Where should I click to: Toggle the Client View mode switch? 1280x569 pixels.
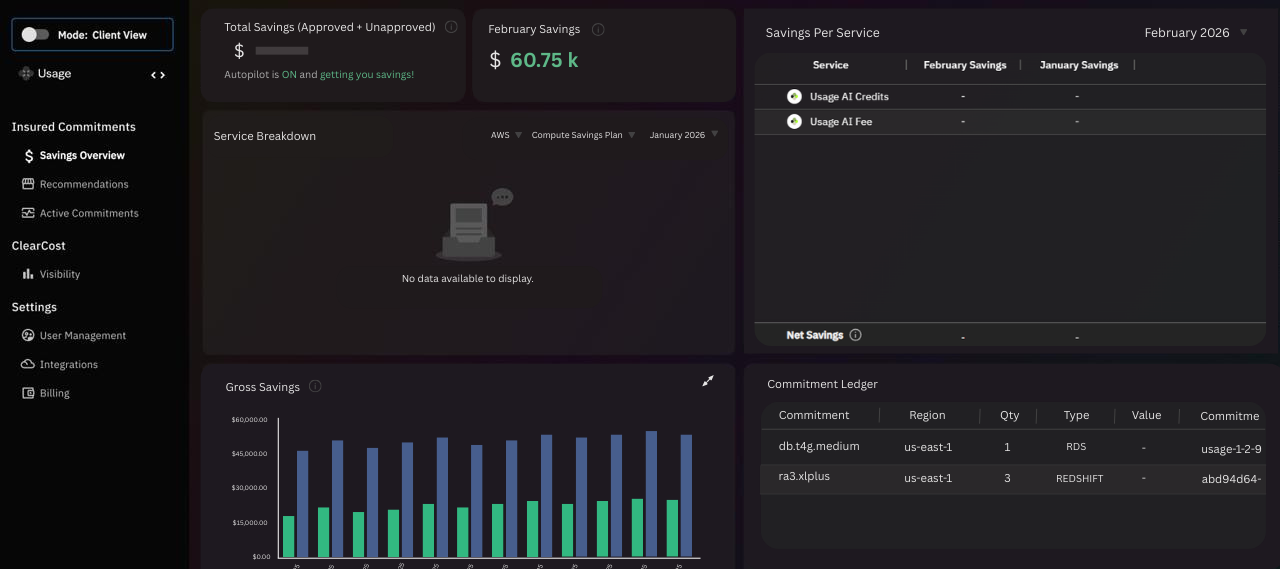[x=35, y=34]
